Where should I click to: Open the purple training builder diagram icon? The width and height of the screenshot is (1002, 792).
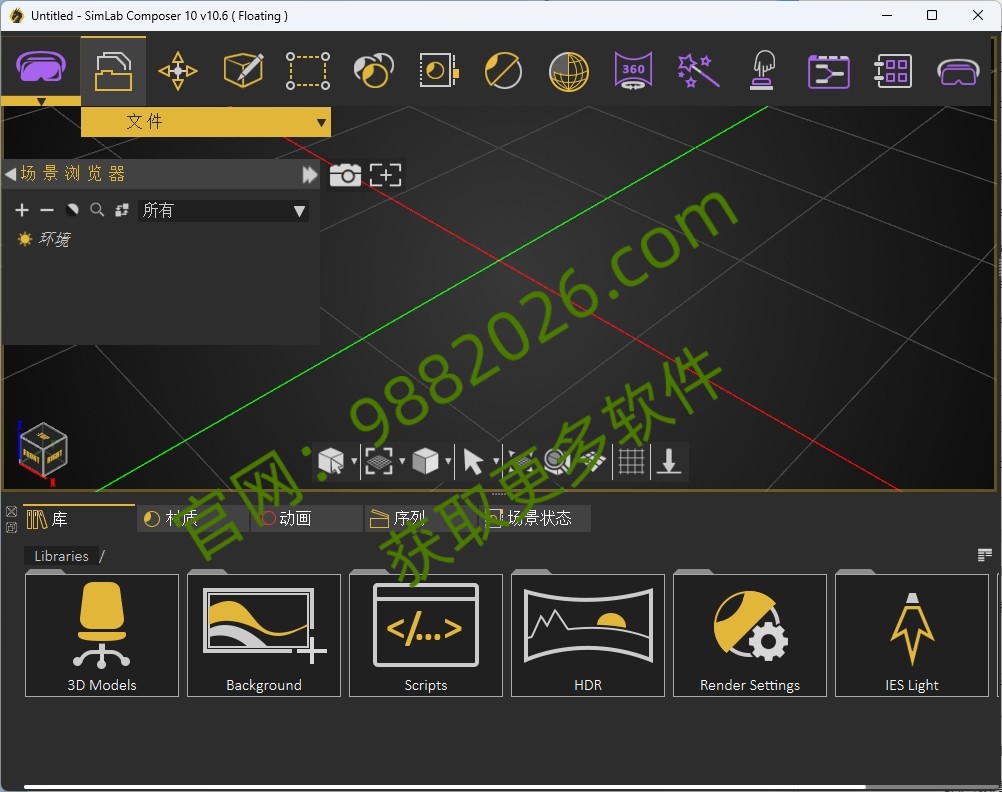(828, 71)
